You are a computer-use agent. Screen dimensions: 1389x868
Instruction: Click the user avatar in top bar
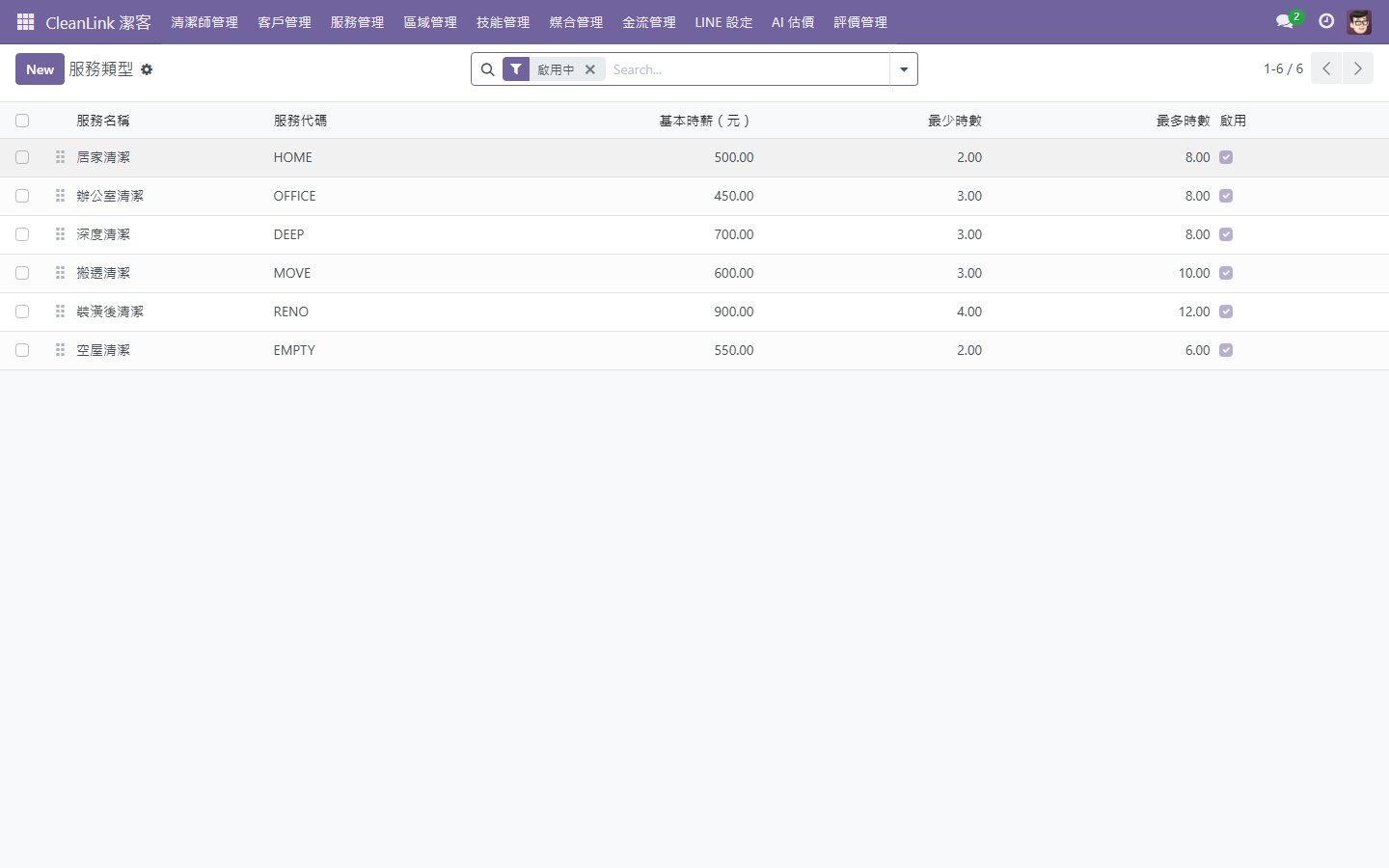click(x=1359, y=21)
